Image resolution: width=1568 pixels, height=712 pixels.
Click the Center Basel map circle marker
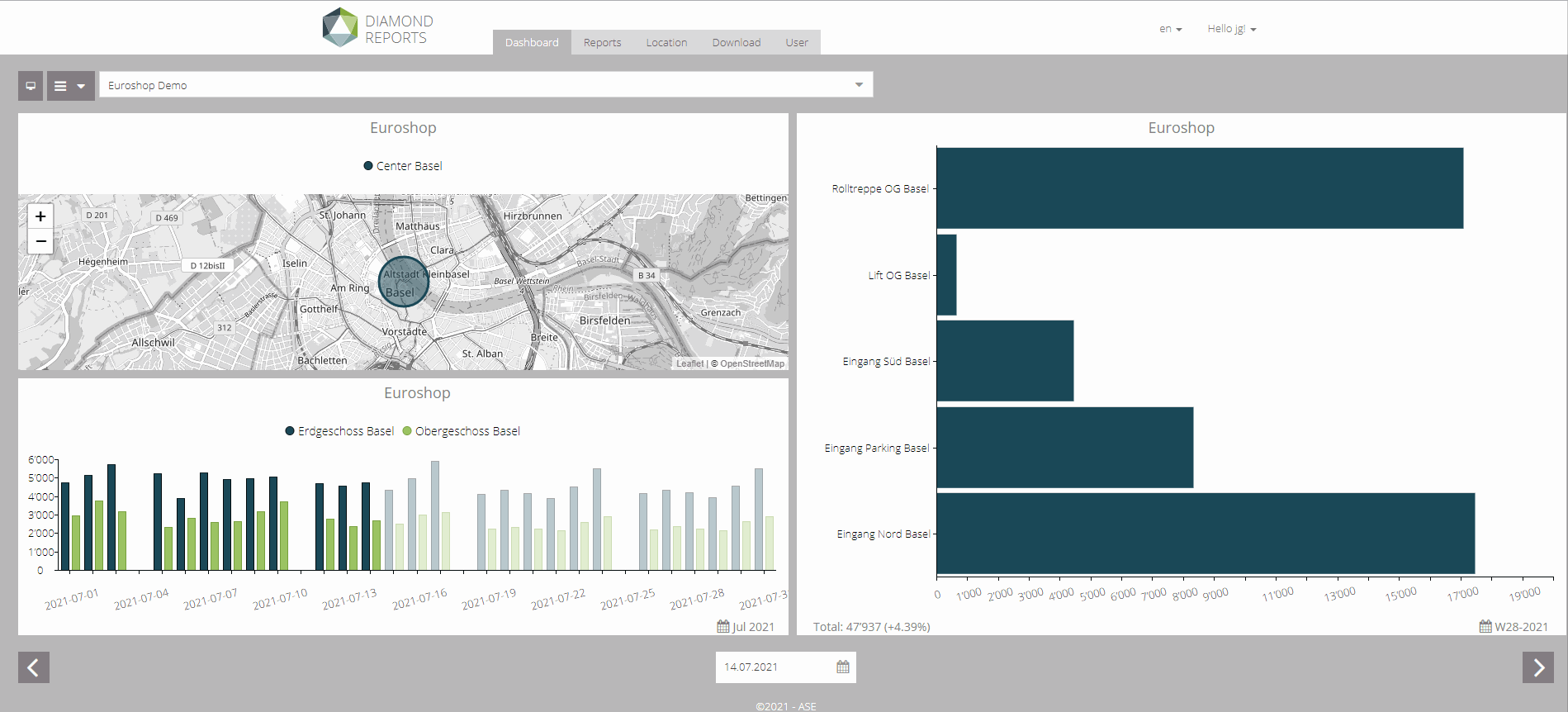click(404, 282)
